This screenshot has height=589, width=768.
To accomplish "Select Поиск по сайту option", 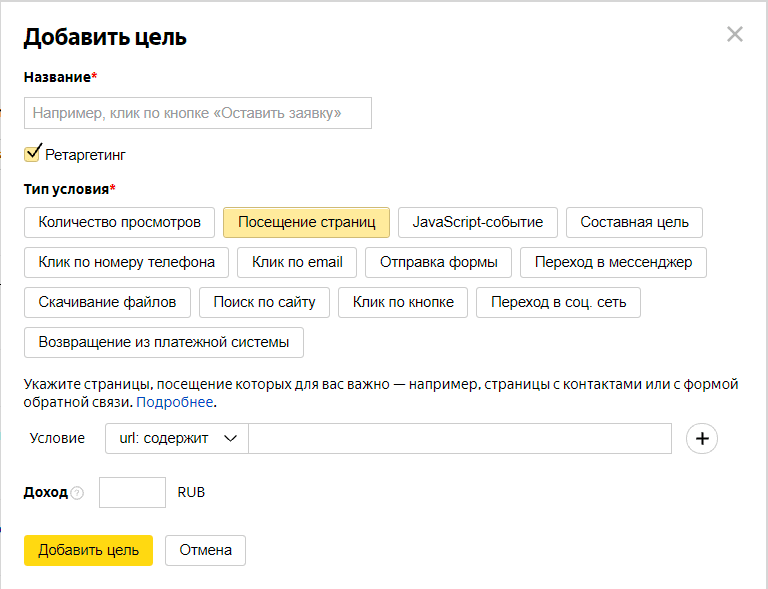I will [x=264, y=302].
